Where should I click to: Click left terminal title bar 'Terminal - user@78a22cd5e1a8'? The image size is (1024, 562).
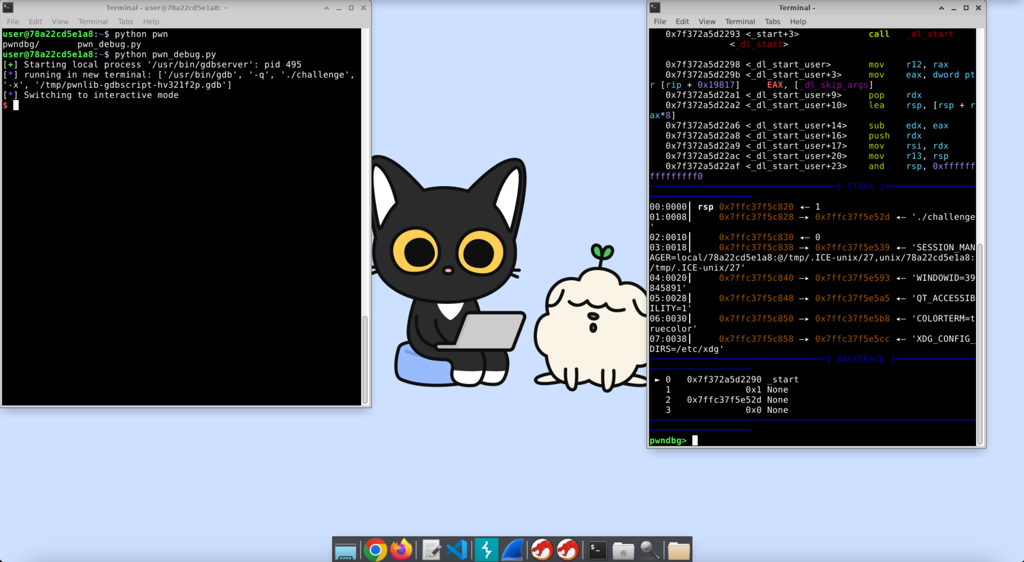coord(168,8)
